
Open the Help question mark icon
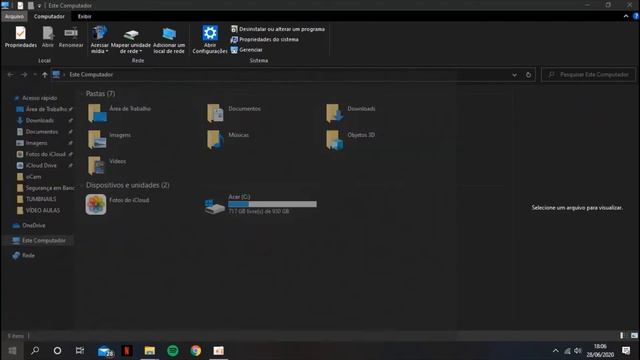point(636,16)
